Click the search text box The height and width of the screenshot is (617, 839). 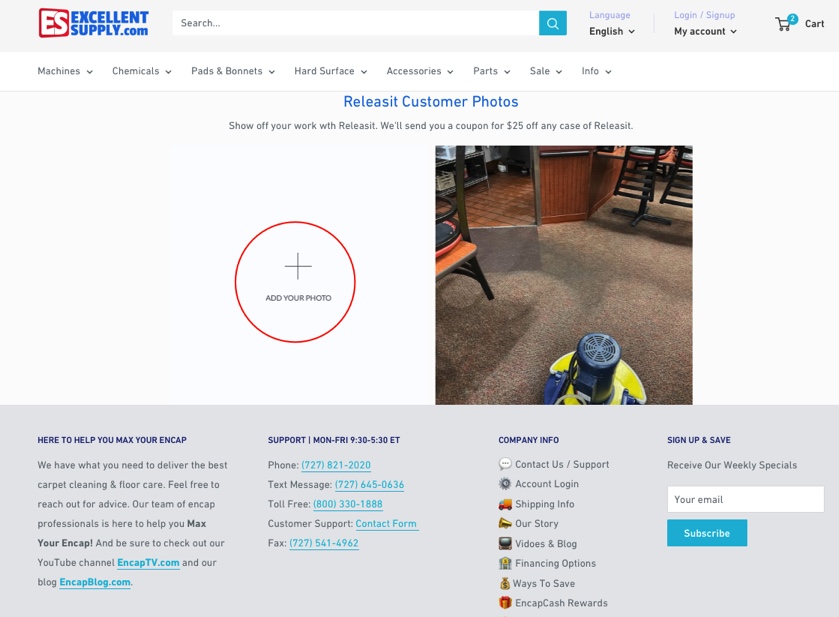pyautogui.click(x=355, y=23)
